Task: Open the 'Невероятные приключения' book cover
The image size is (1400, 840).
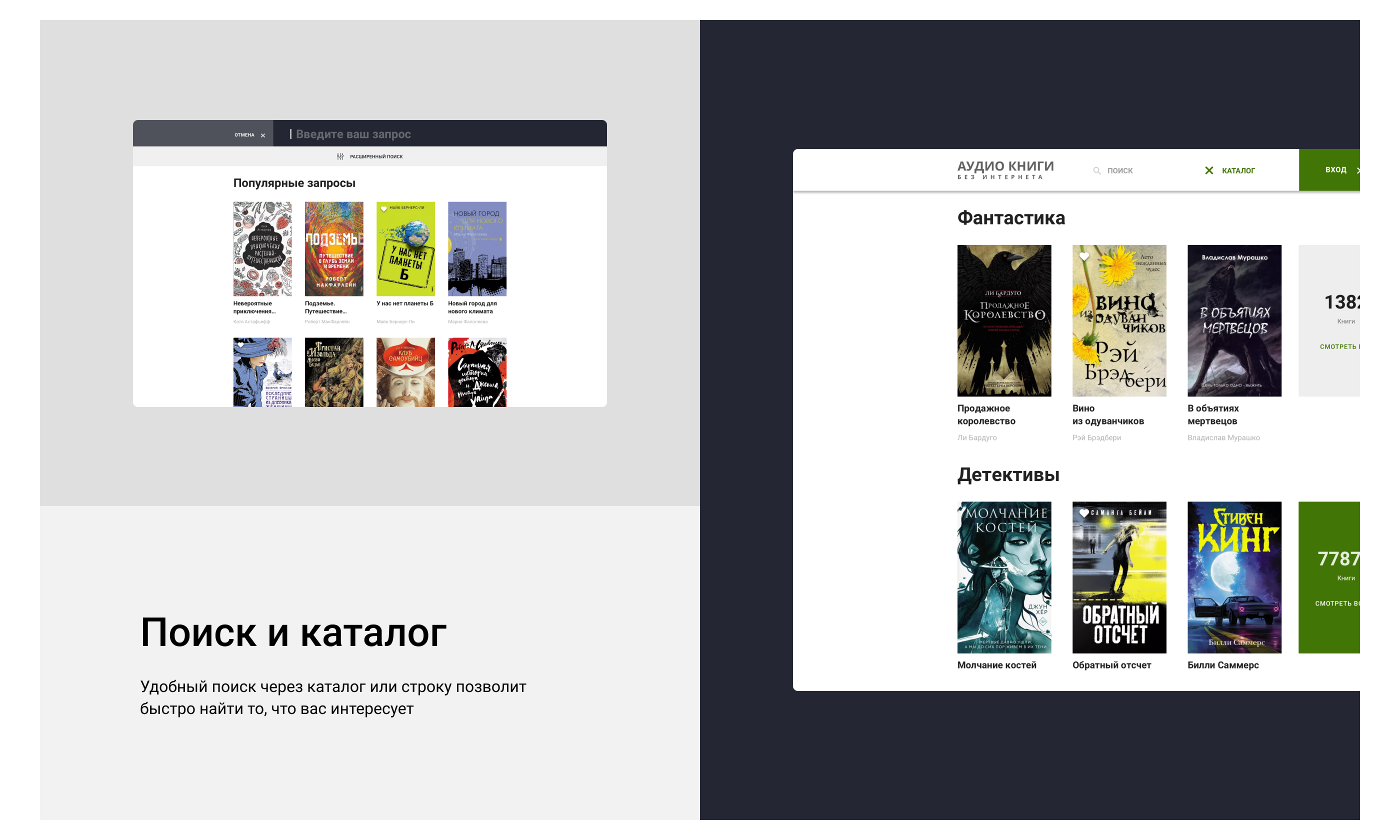Action: pyautogui.click(x=262, y=249)
